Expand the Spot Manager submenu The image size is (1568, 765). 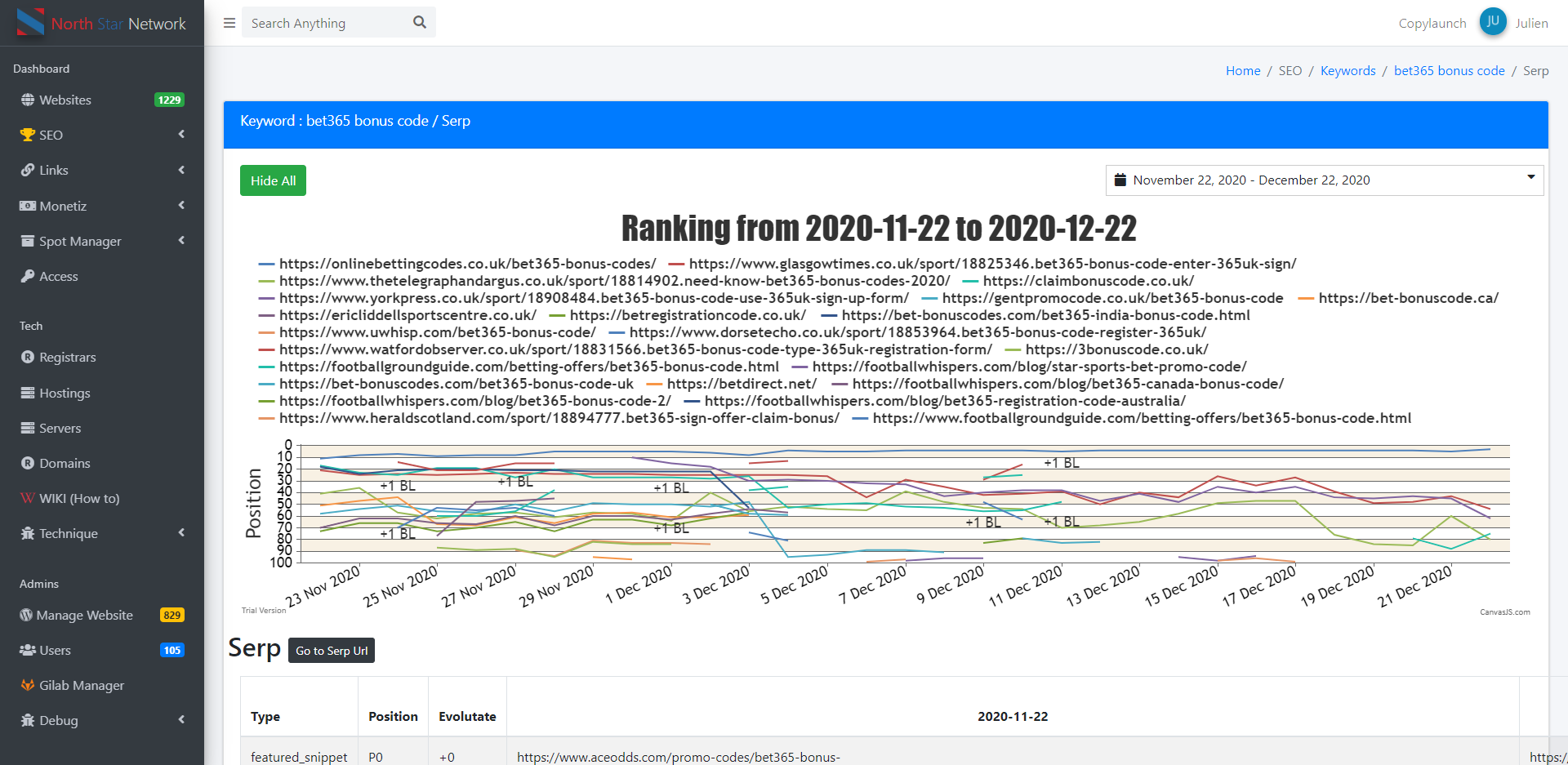[102, 242]
